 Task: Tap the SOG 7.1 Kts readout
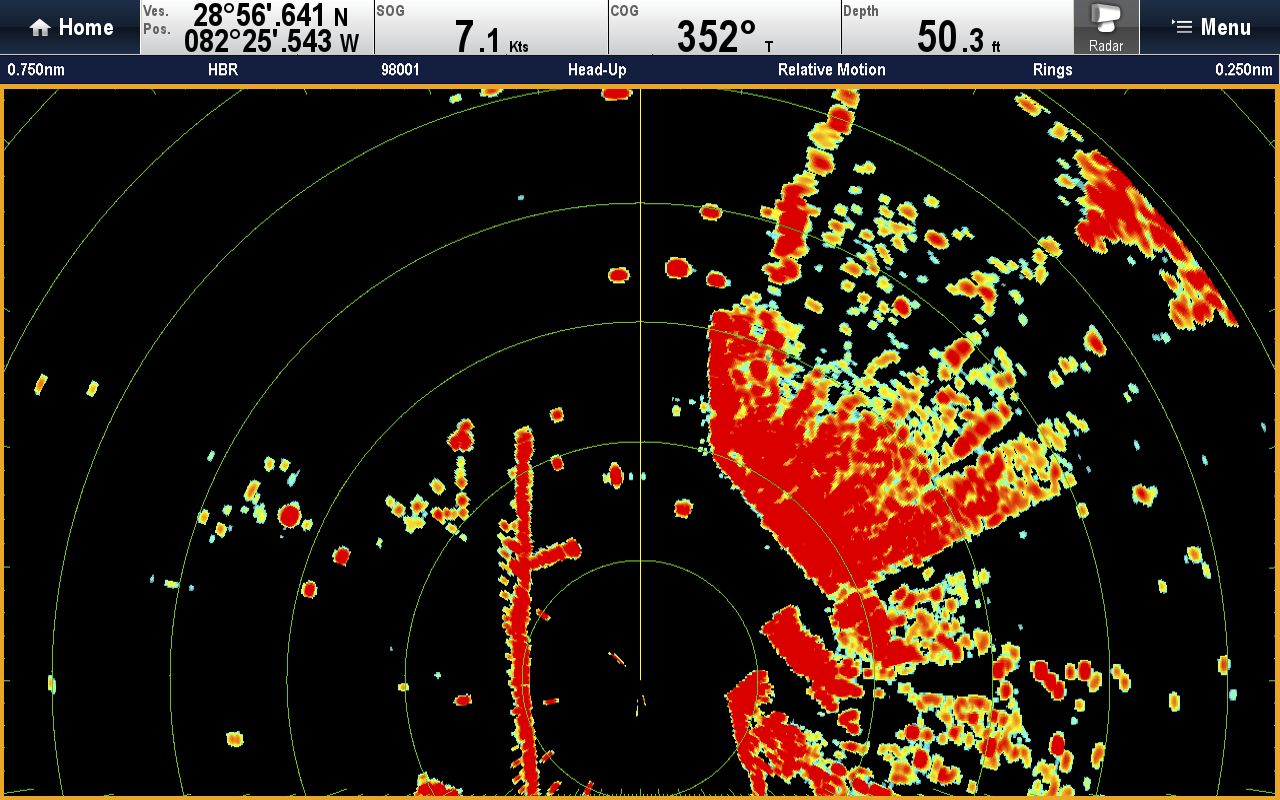[x=491, y=27]
